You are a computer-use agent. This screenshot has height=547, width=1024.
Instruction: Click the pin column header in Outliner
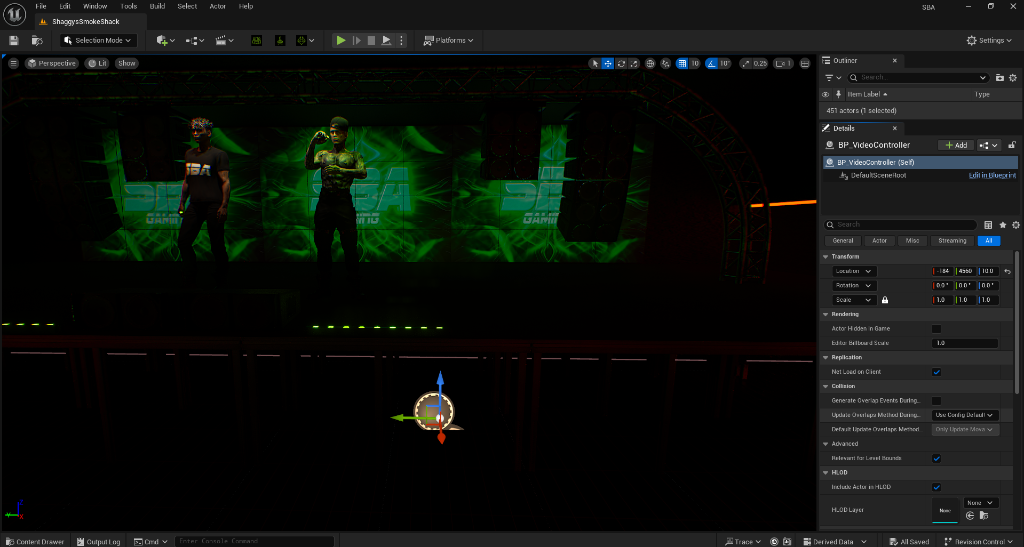[838, 95]
